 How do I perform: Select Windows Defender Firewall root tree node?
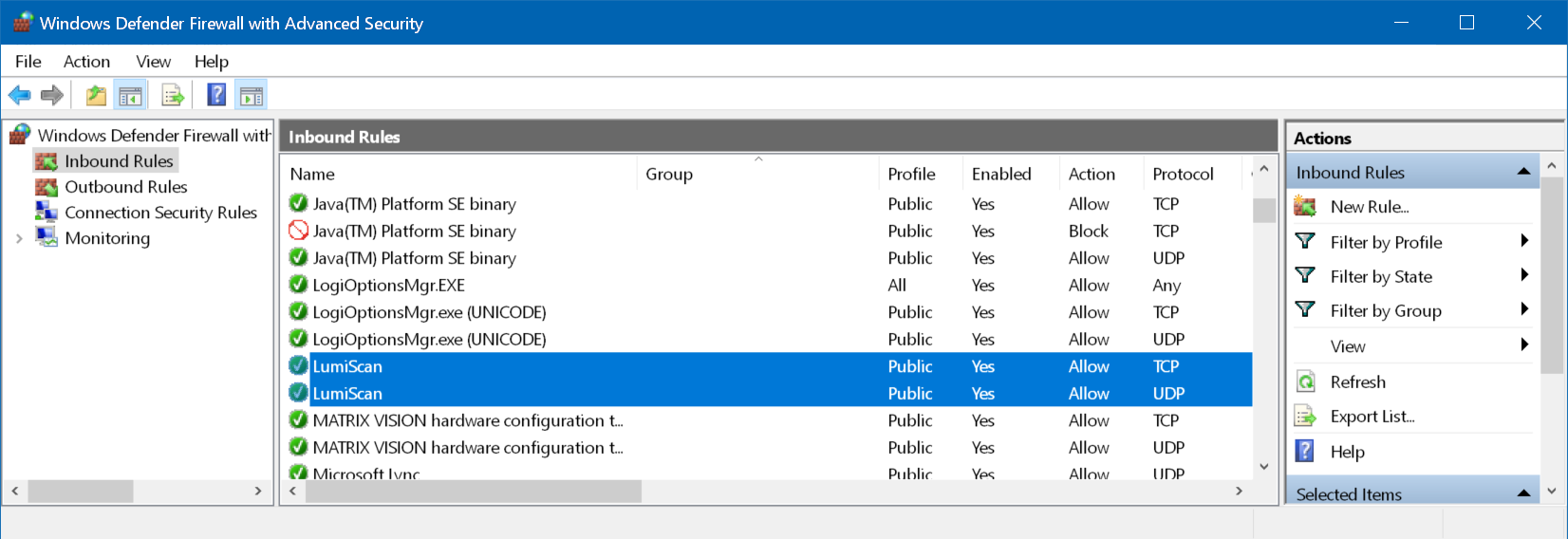tap(154, 136)
